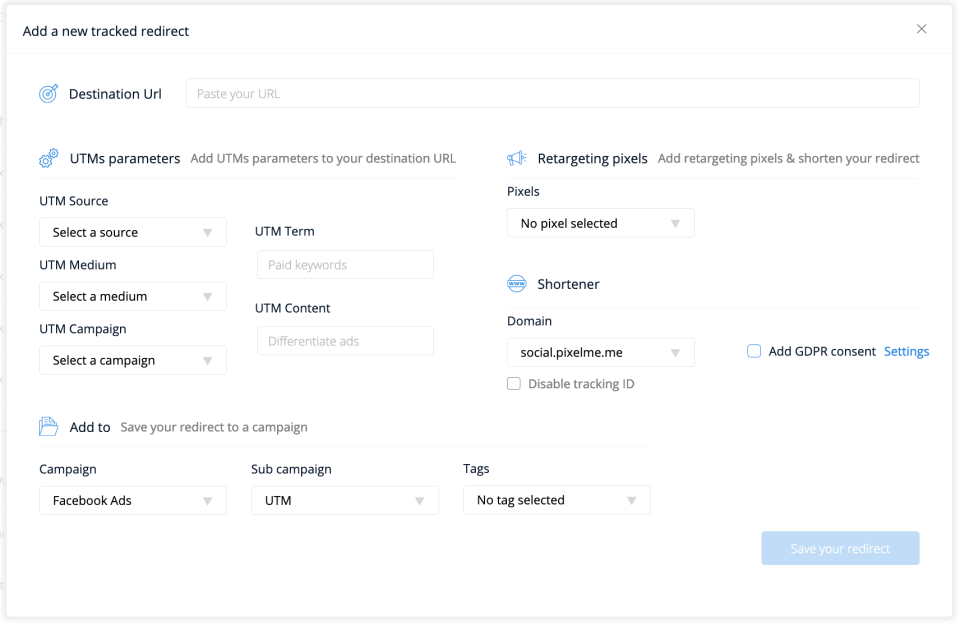Click the Shortener www globe icon
Viewport: 960px width, 625px height.
pyautogui.click(x=517, y=284)
